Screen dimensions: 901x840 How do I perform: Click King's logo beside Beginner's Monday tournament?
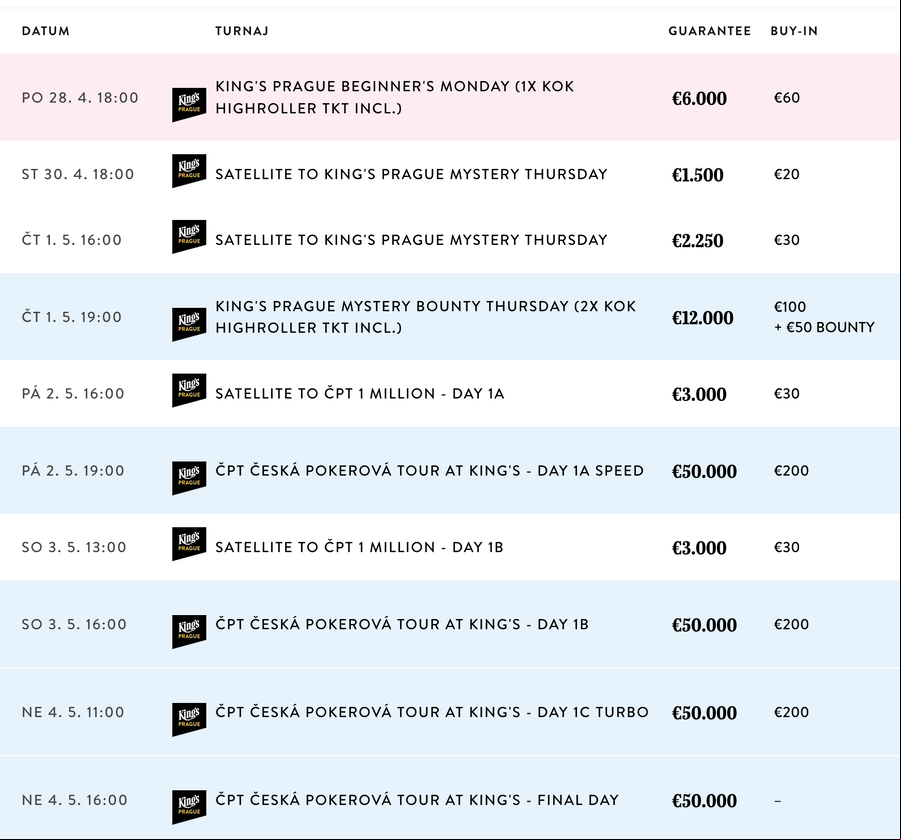[x=189, y=105]
